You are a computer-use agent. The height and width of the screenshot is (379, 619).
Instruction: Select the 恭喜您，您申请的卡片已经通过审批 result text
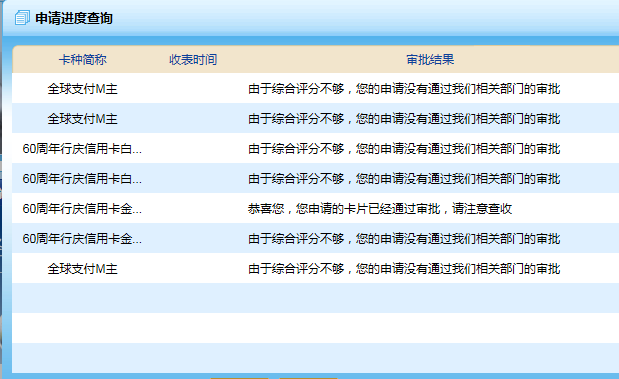pos(380,208)
